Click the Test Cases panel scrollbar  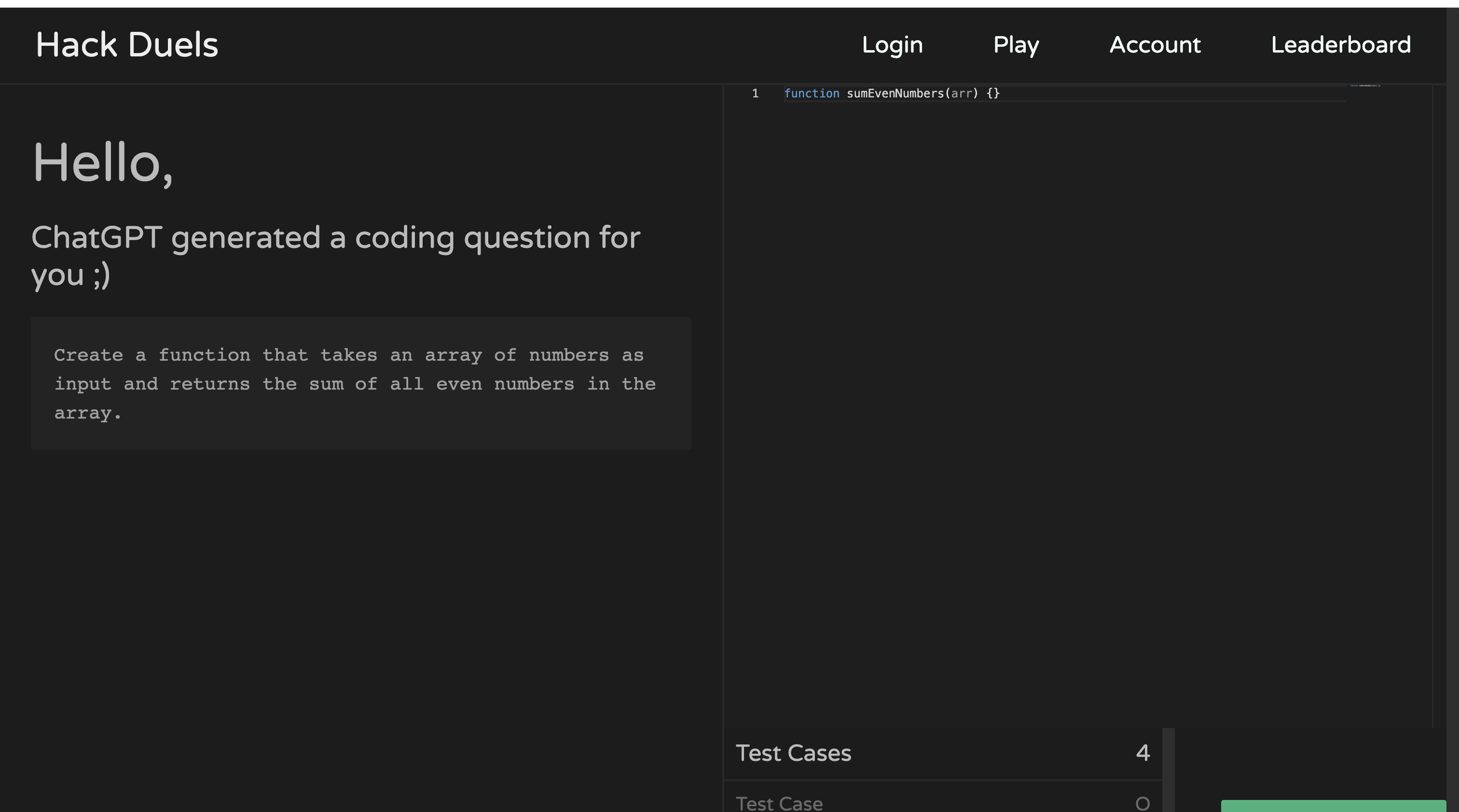tap(1168, 770)
